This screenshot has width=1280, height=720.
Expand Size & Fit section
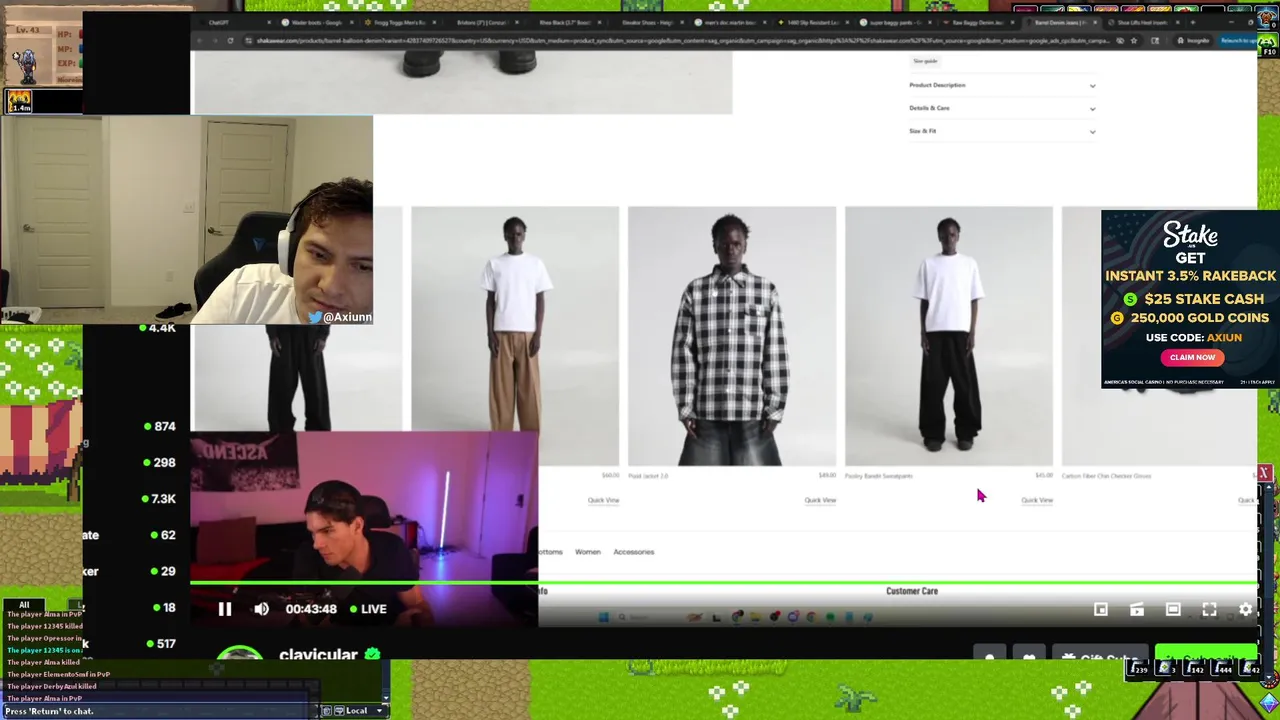pyautogui.click(x=1002, y=131)
